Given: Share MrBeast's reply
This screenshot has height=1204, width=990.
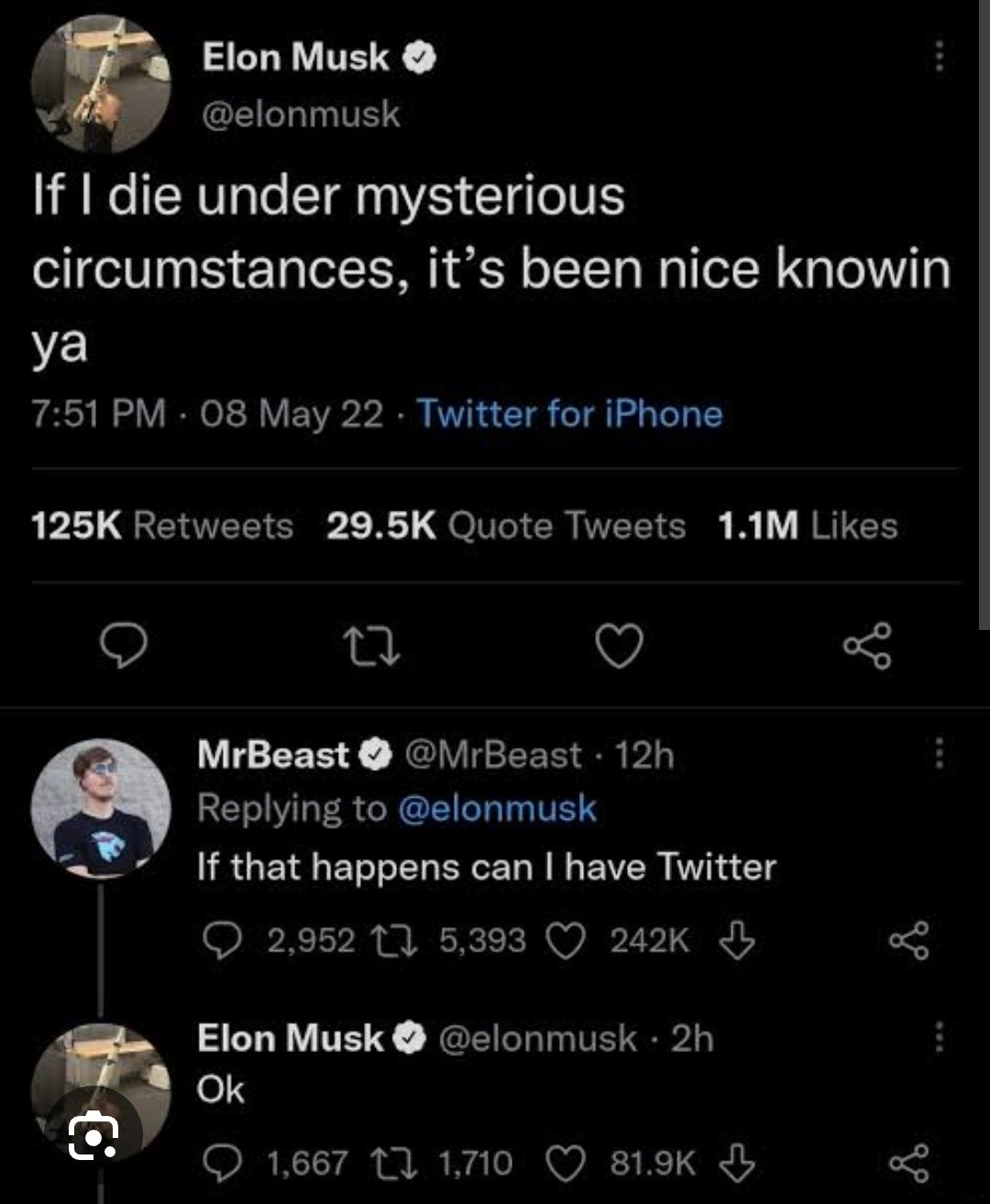Looking at the screenshot, I should coord(909,942).
